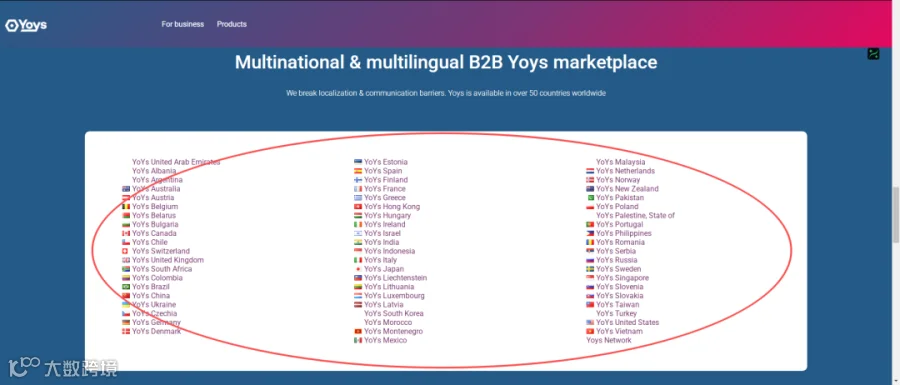900x385 pixels.
Task: Go to YoYs Netherlands marketplace
Action: (625, 171)
